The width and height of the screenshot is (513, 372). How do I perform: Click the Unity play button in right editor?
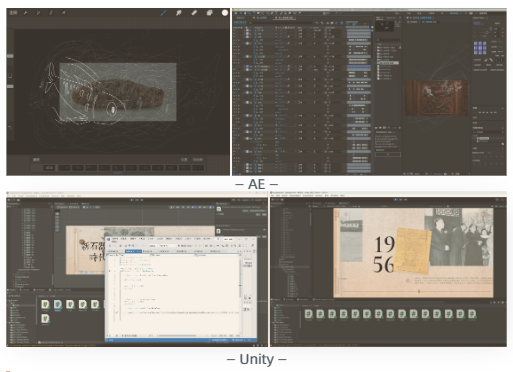coord(396,199)
